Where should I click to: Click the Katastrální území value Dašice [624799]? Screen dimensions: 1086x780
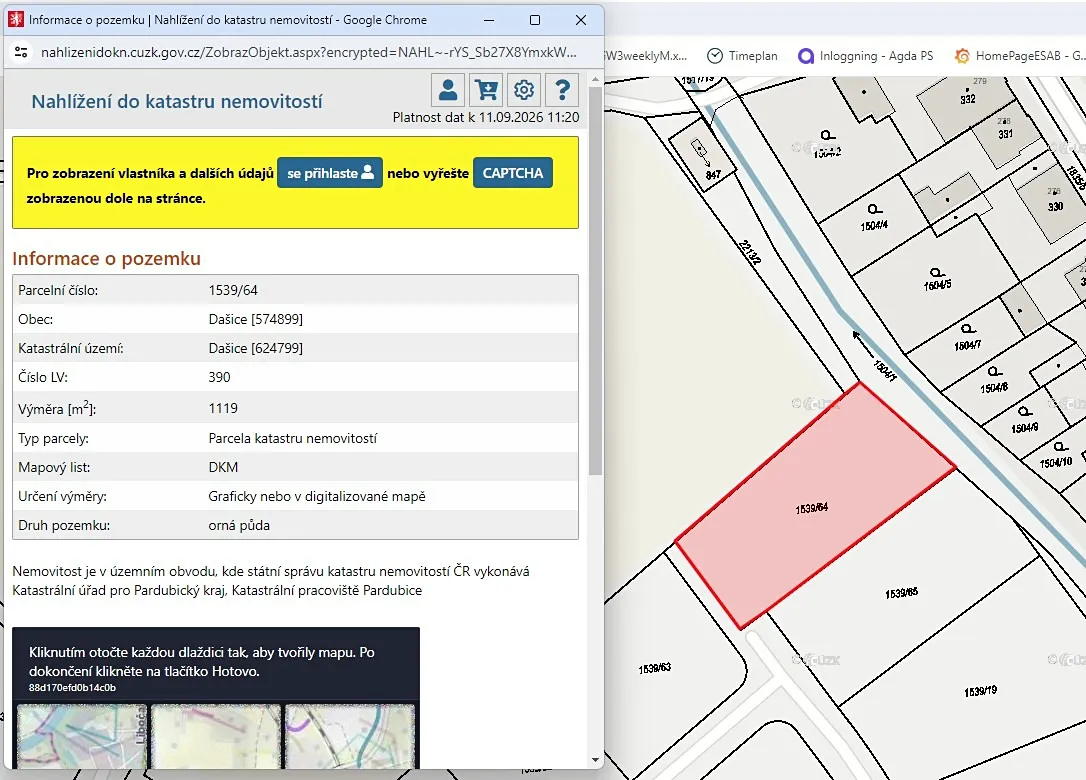[256, 348]
